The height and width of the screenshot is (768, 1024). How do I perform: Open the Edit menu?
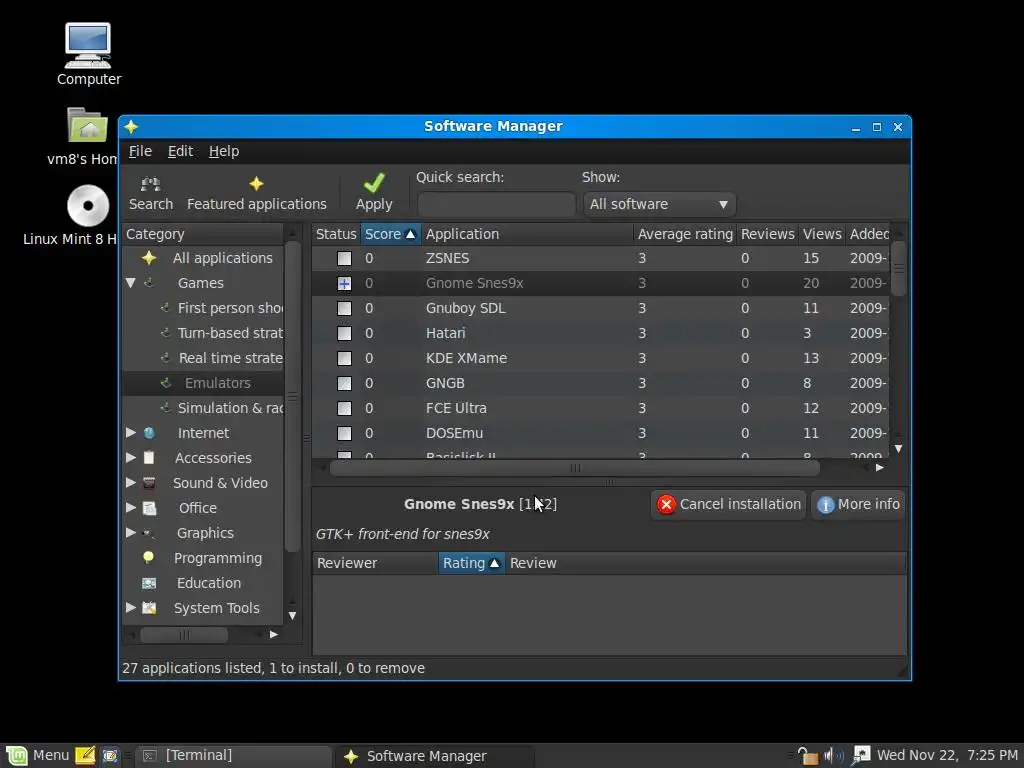point(180,152)
